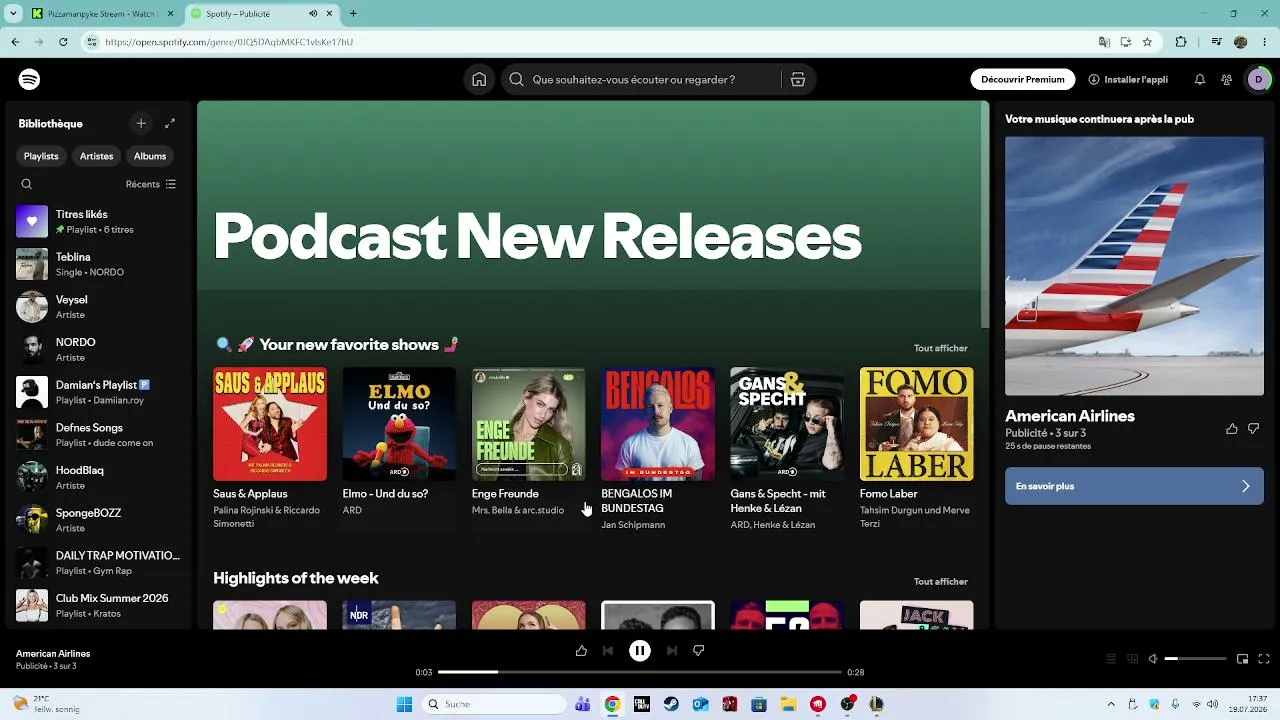Click the browser address bar URL

[229, 42]
